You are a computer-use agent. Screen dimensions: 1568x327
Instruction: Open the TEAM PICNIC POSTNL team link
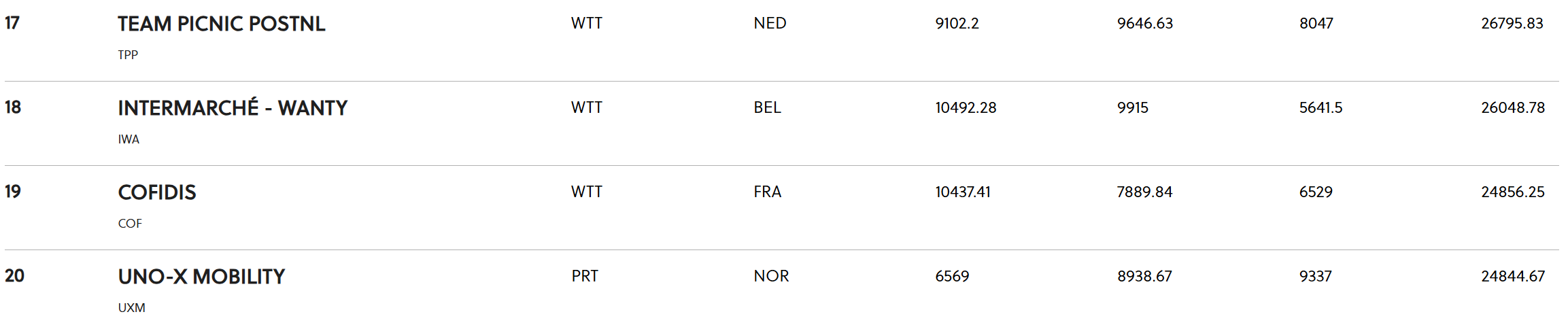point(221,24)
